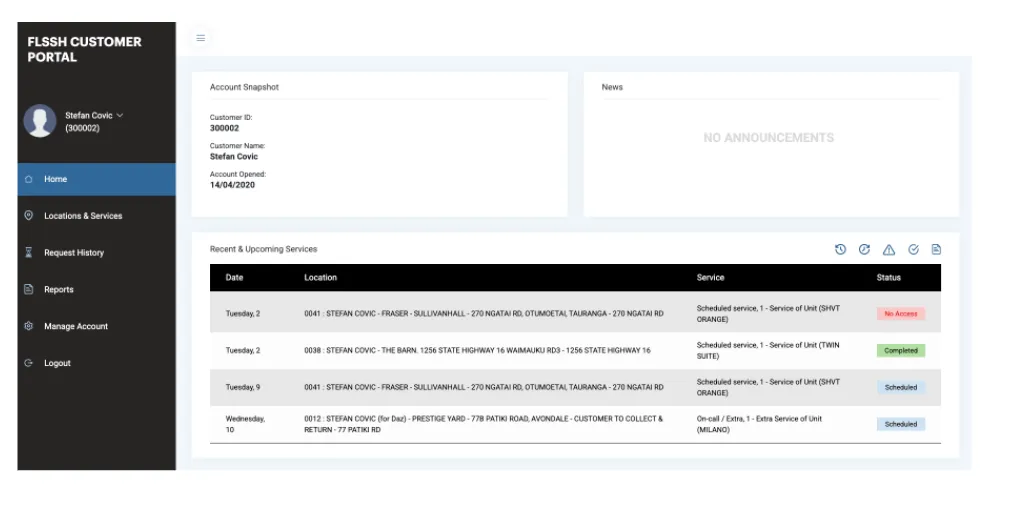This screenshot has height=510, width=1028.
Task: Click the recent services history clock icon
Action: click(x=840, y=249)
